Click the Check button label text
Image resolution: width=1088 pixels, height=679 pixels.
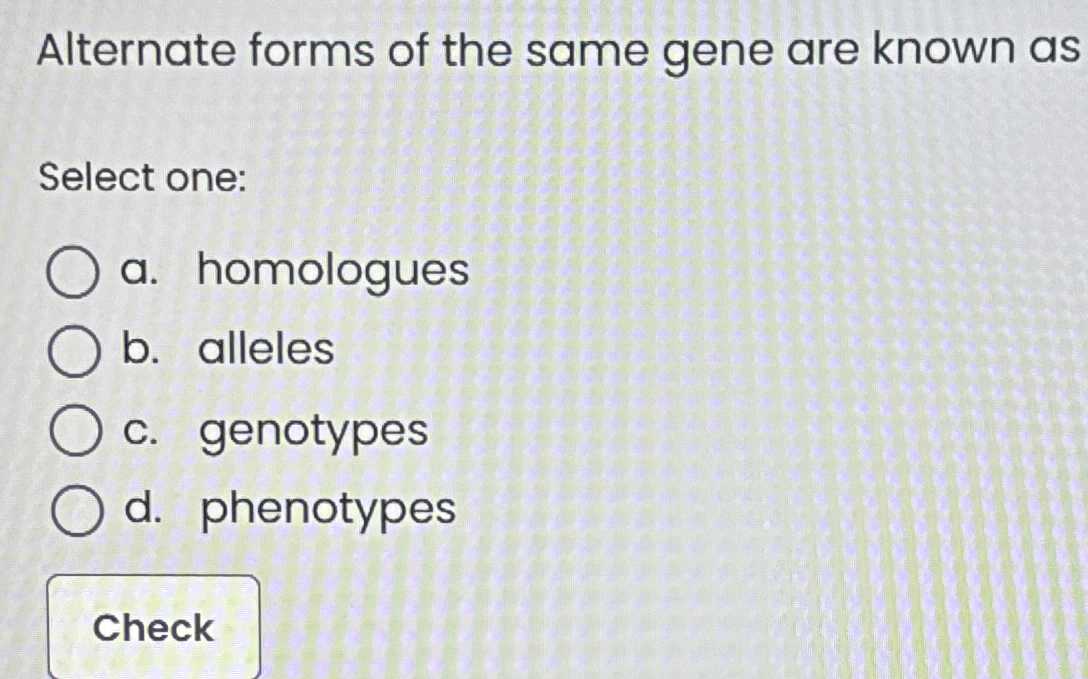tap(152, 628)
